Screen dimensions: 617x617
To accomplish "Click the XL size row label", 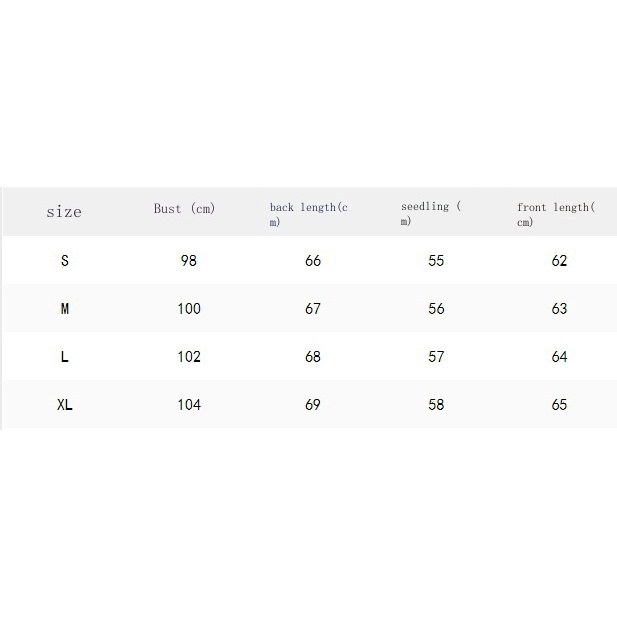I will [x=65, y=405].
